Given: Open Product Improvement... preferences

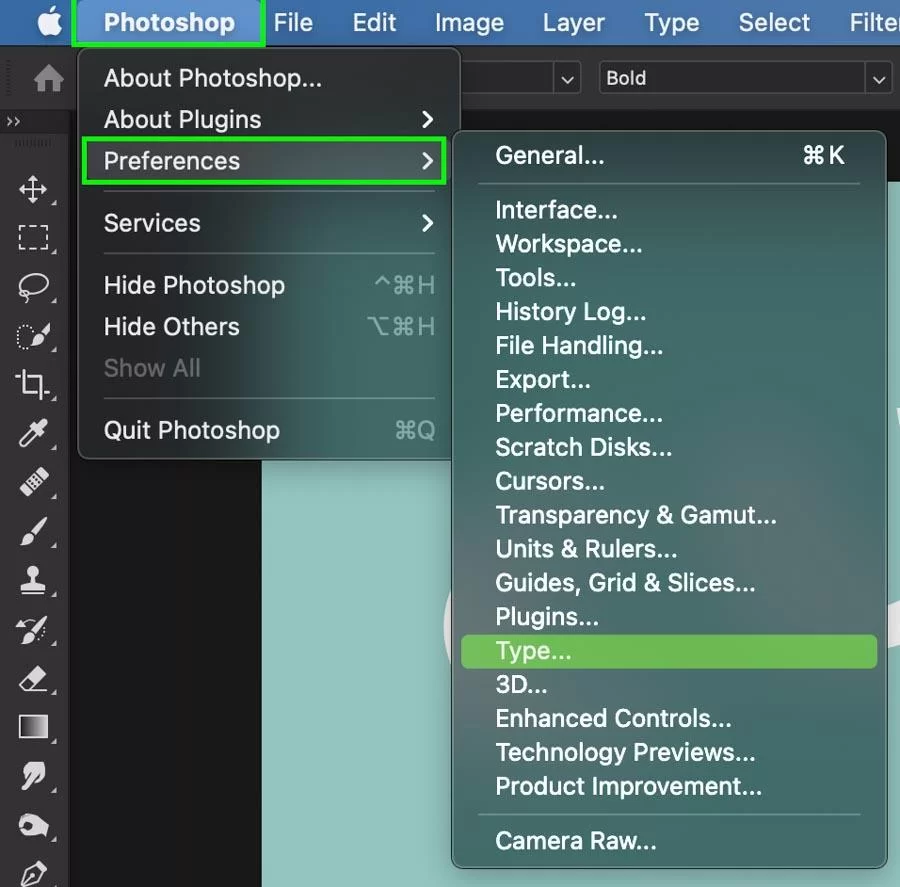Looking at the screenshot, I should [669, 786].
